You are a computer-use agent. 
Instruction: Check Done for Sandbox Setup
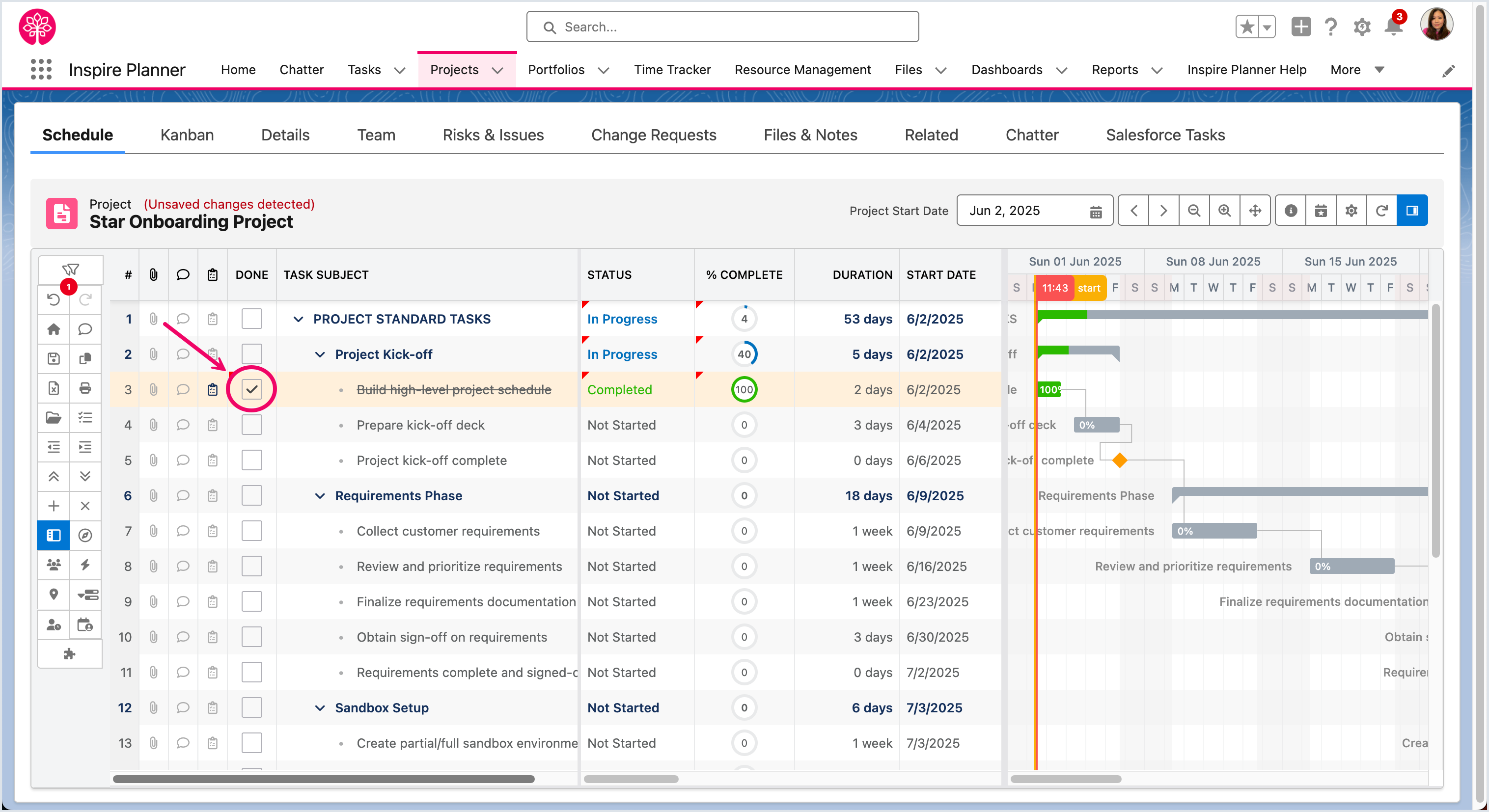252,707
